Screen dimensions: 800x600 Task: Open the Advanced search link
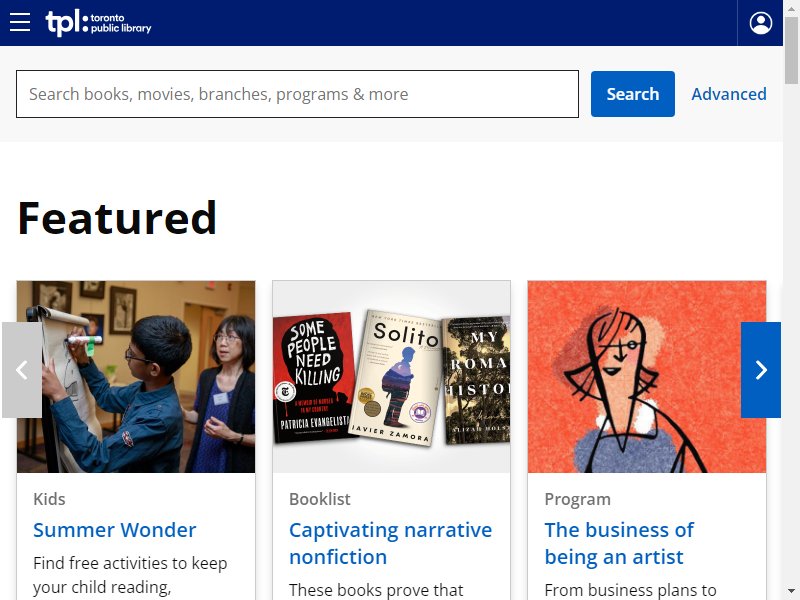(729, 94)
